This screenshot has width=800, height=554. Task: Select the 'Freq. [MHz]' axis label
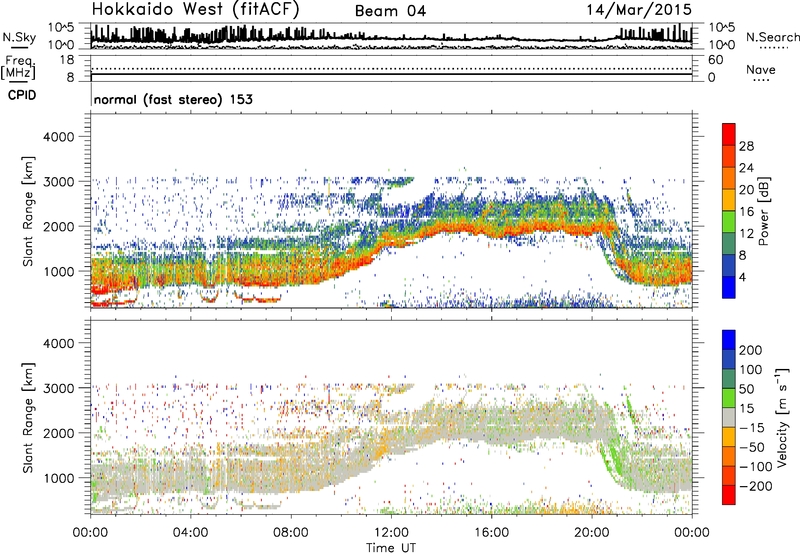point(19,69)
